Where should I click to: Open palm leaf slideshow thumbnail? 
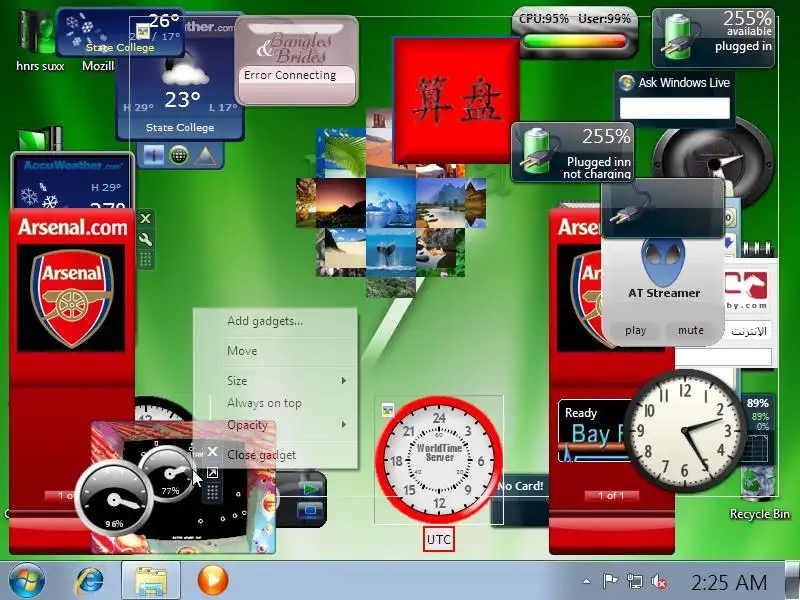pyautogui.click(x=341, y=152)
